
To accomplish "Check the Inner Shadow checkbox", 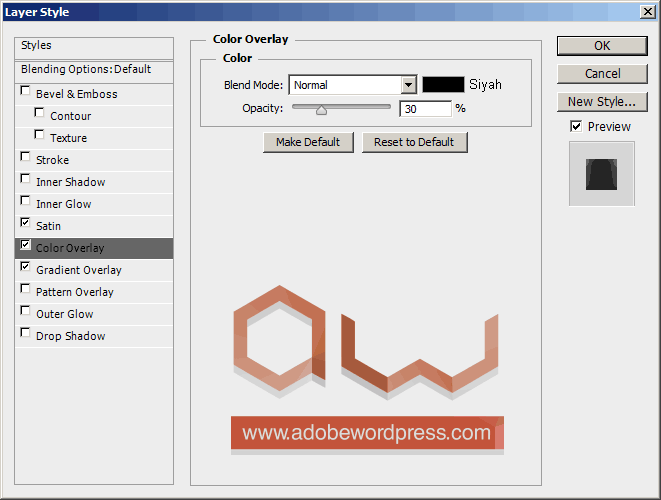I will [25, 178].
